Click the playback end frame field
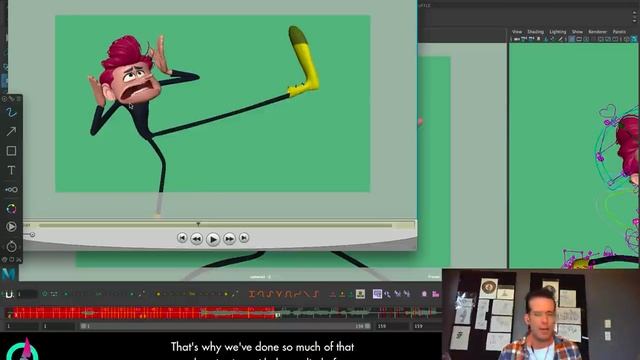Viewport: 640px width, 360px height. (x=392, y=326)
